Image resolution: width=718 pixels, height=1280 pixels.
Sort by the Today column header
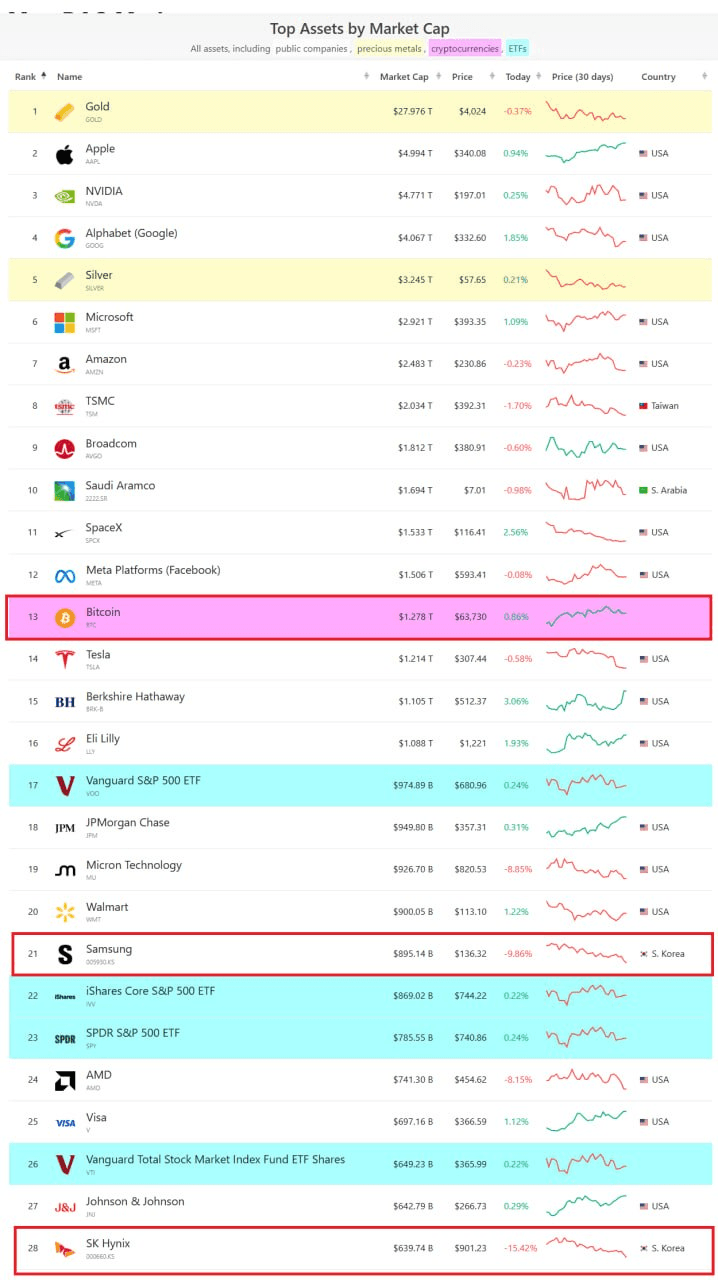[x=519, y=77]
